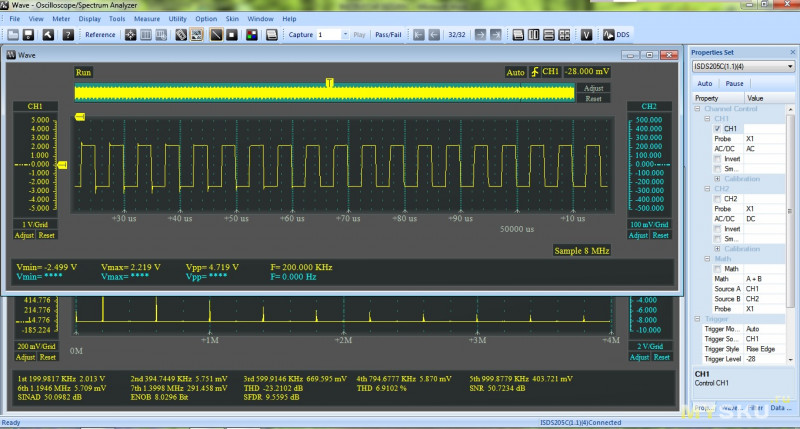Screen dimensions: 800x429
Task: Click the measurement grid icon beside cursors
Action: [161, 35]
